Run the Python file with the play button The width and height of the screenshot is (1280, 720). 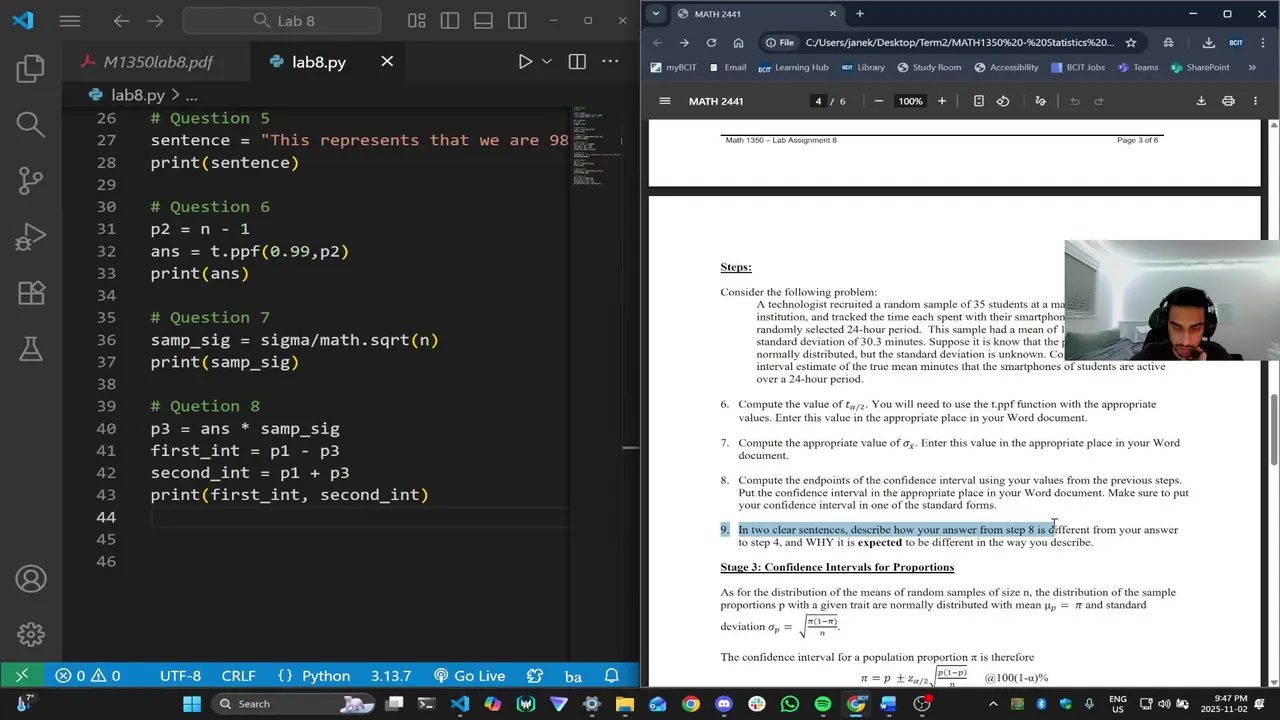click(x=525, y=62)
